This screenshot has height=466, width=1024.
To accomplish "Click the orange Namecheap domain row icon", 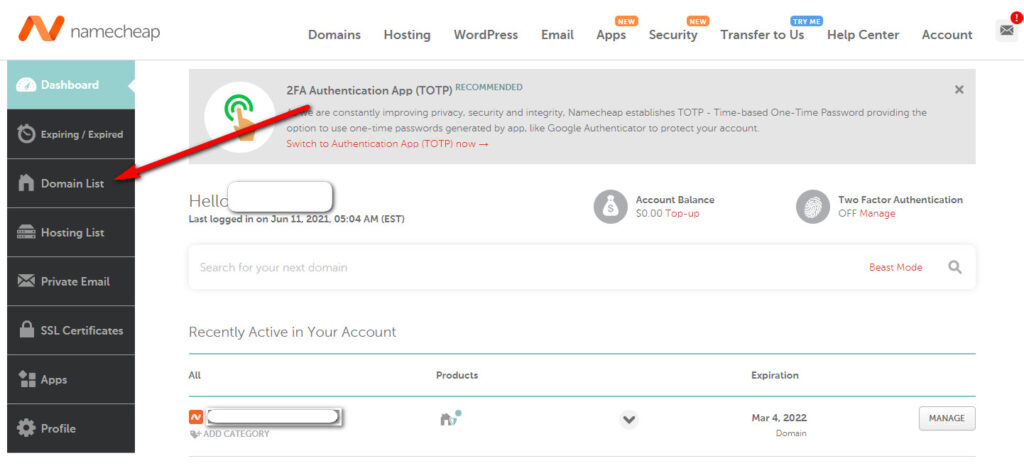I will pos(196,417).
